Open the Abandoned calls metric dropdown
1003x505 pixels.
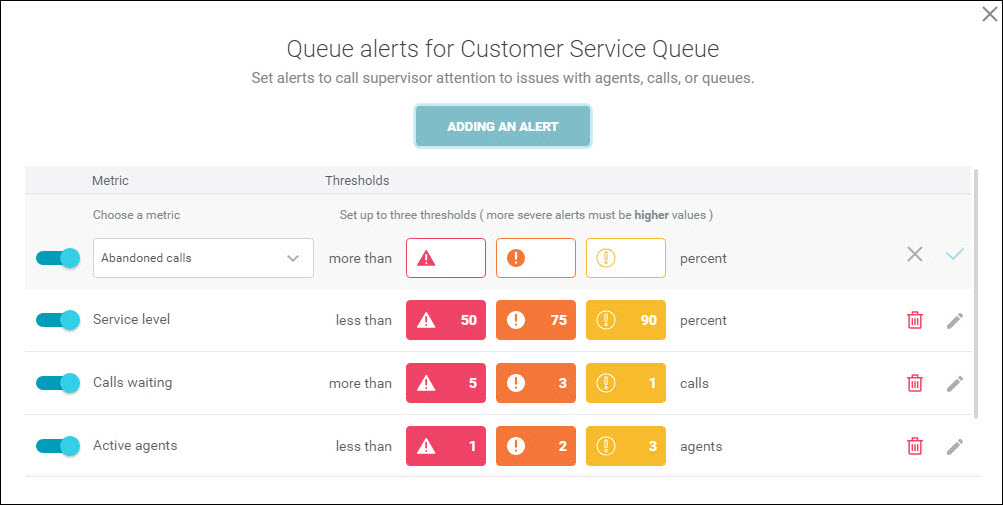pyautogui.click(x=203, y=258)
